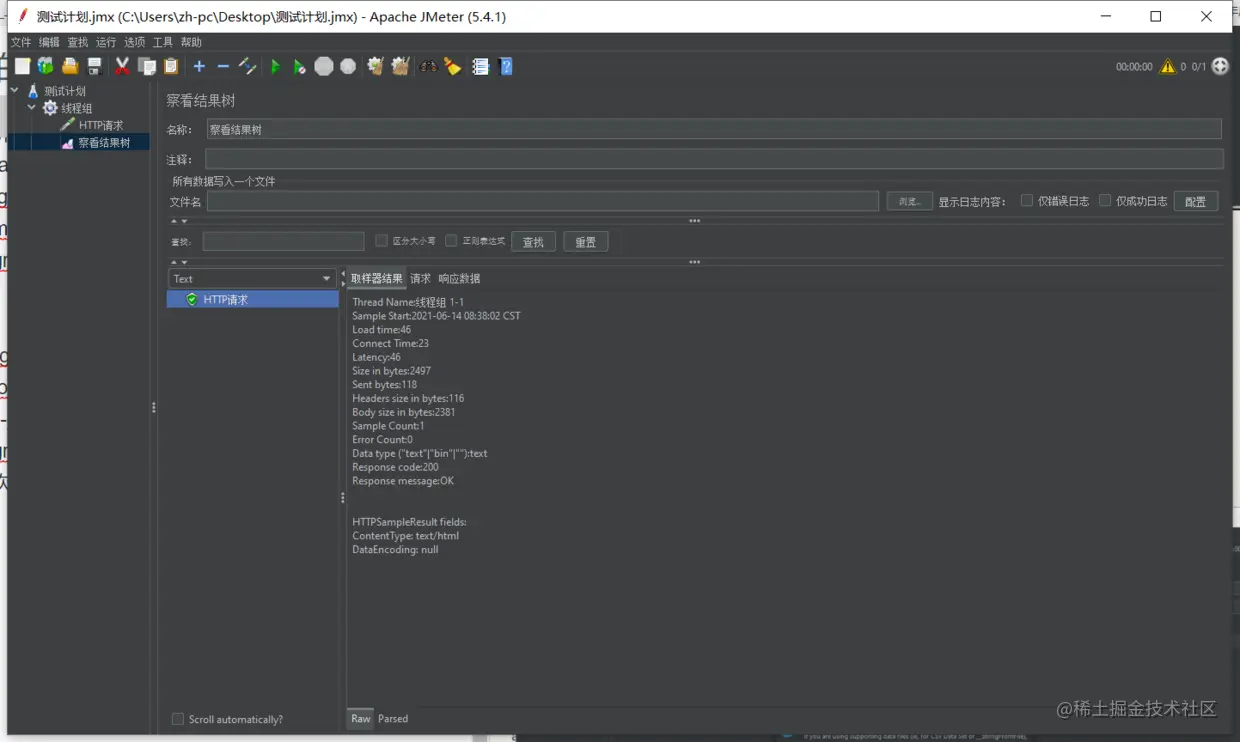Image resolution: width=1240 pixels, height=742 pixels.
Task: Click the Stop test icon
Action: (x=324, y=66)
